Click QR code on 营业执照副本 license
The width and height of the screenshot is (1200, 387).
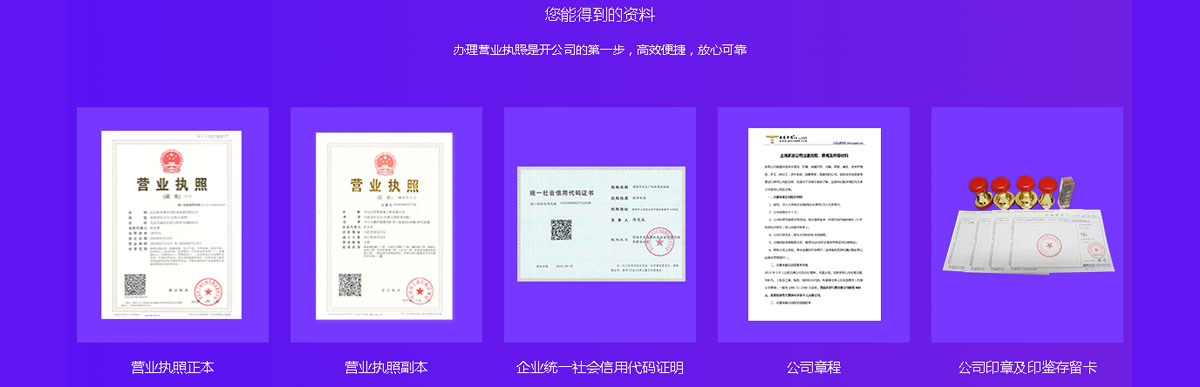[x=349, y=284]
